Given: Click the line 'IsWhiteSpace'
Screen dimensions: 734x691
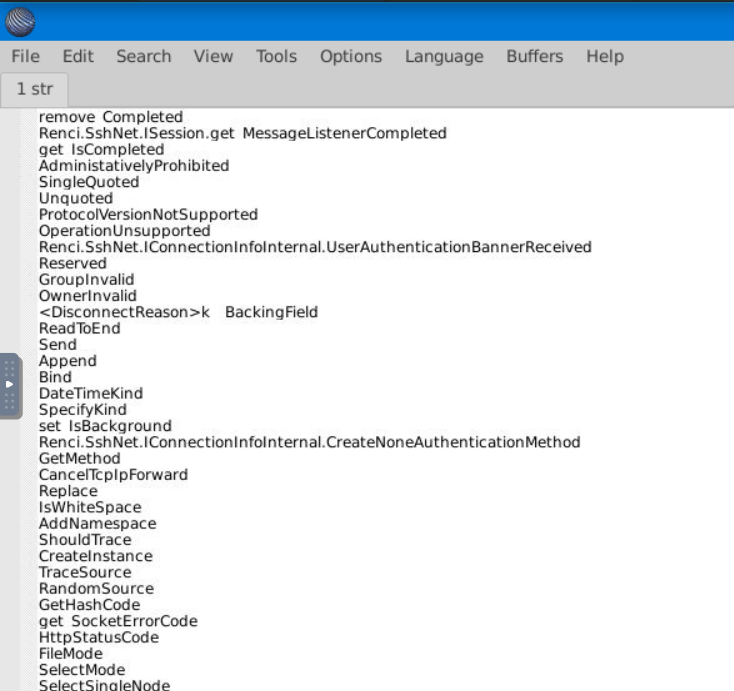Looking at the screenshot, I should (x=90, y=507).
